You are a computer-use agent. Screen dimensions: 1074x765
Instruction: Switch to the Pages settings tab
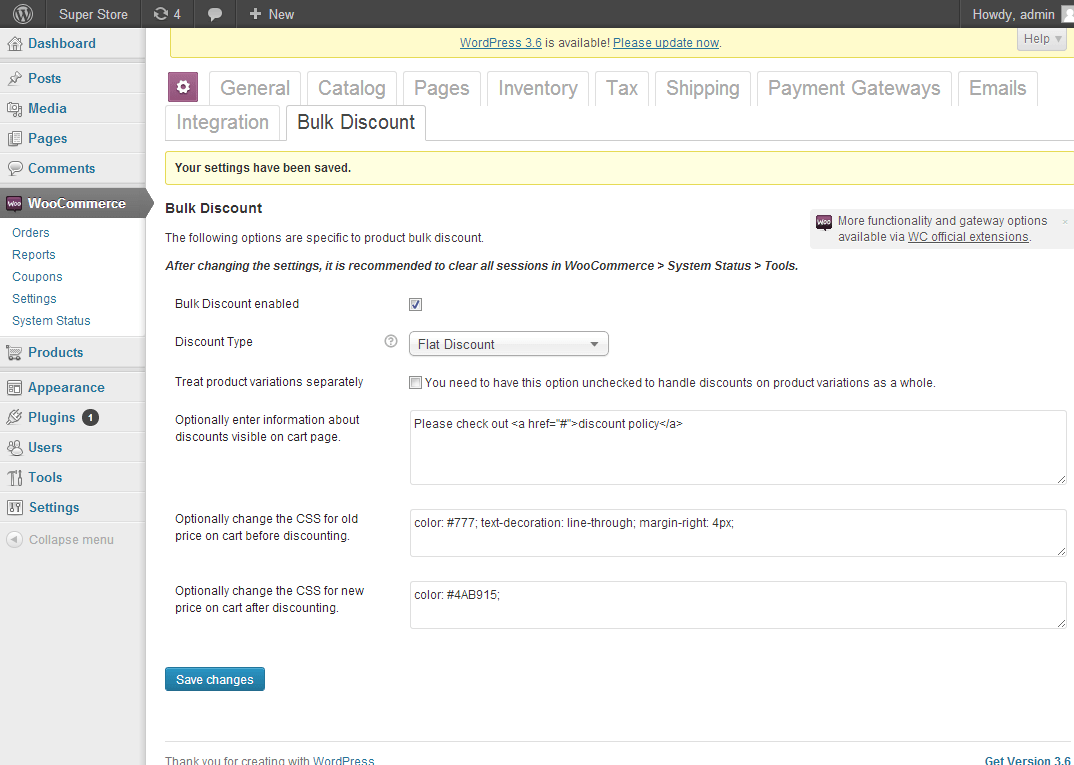click(x=442, y=88)
